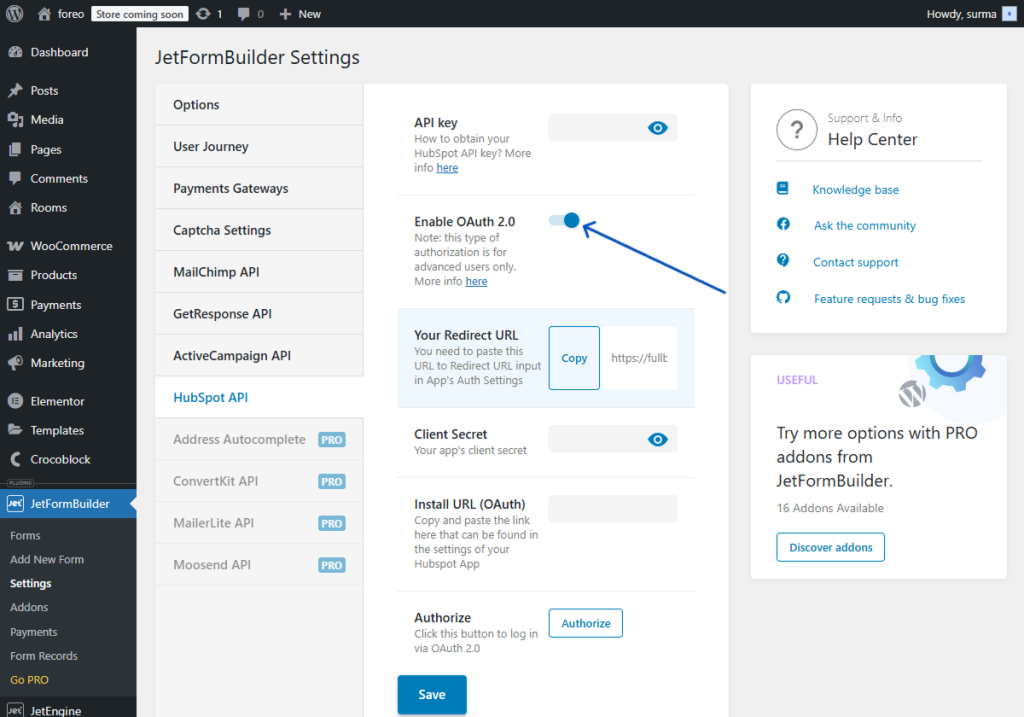This screenshot has width=1024, height=717.
Task: Click the Authorize button for OAuth login
Action: pyautogui.click(x=585, y=622)
